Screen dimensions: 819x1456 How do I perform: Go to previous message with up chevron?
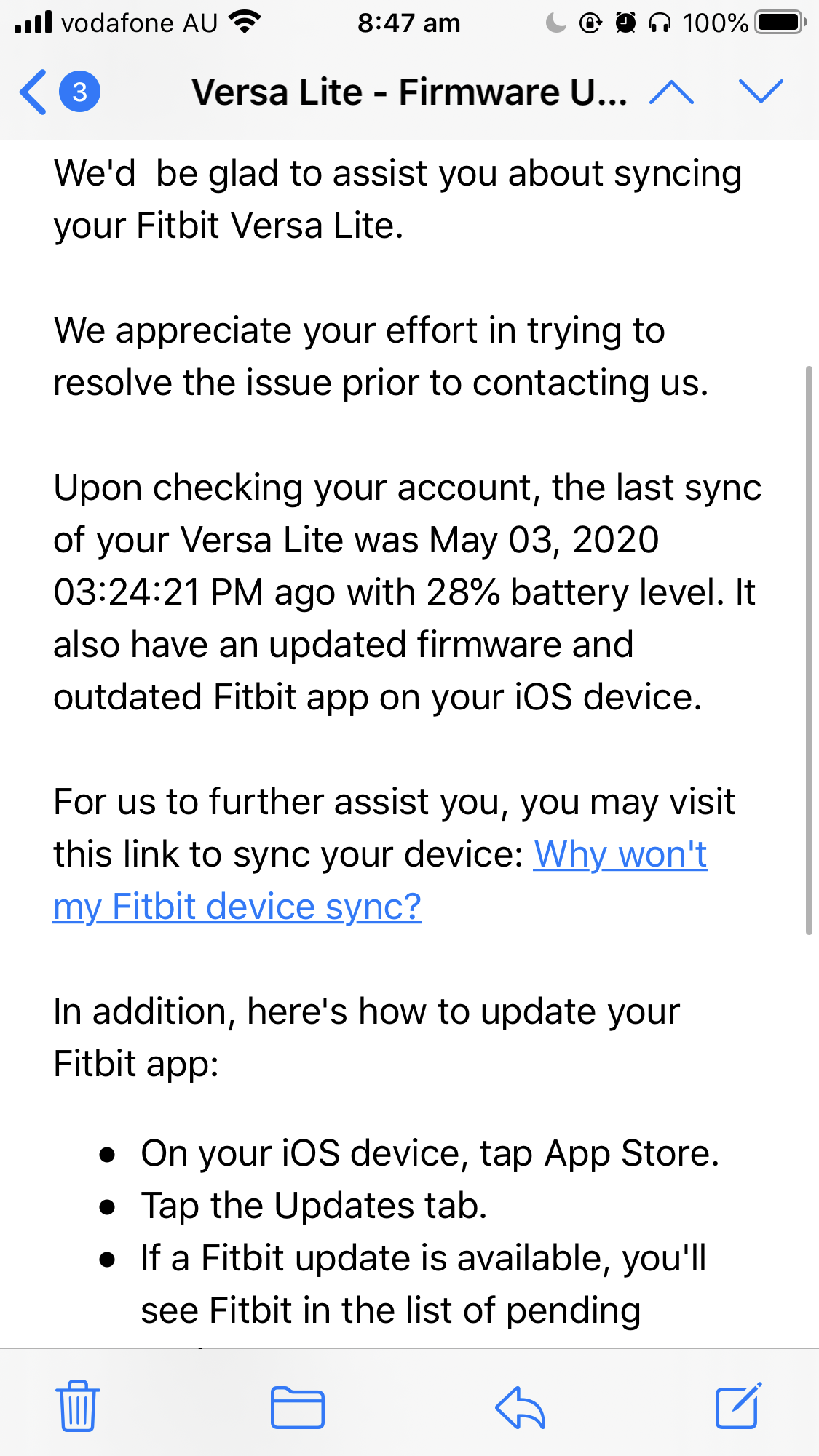[x=671, y=92]
